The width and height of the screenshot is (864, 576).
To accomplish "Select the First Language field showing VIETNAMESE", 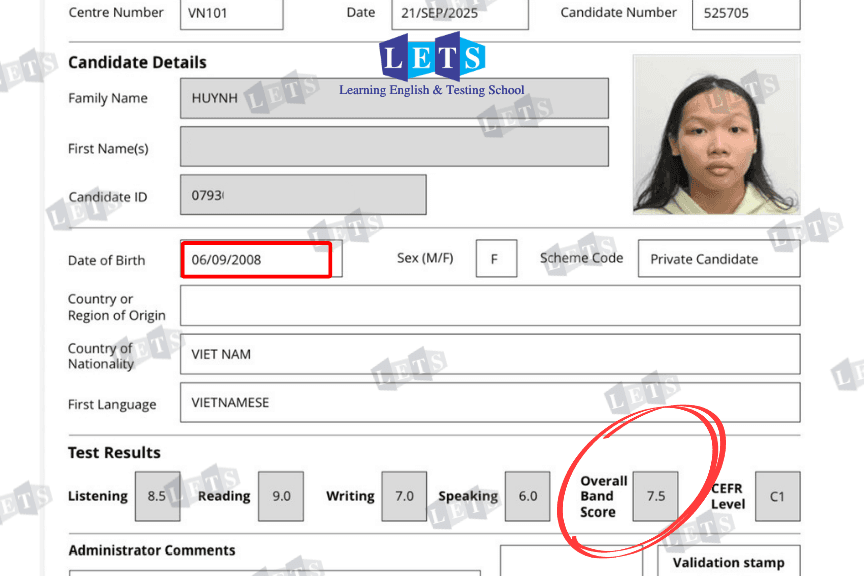I will [489, 402].
